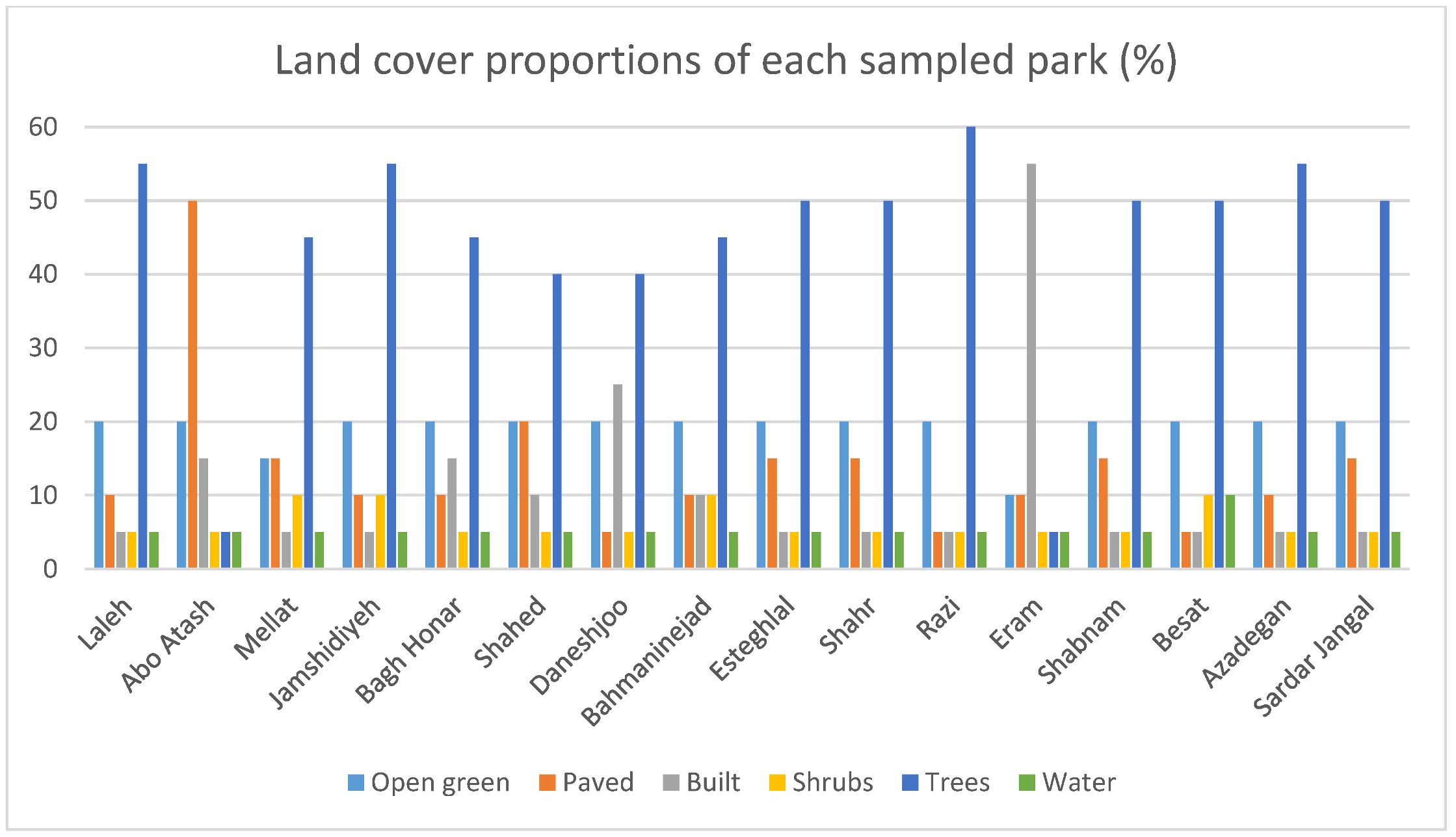Click the 30 y-axis value
Image resolution: width=1456 pixels, height=837 pixels.
43,348
